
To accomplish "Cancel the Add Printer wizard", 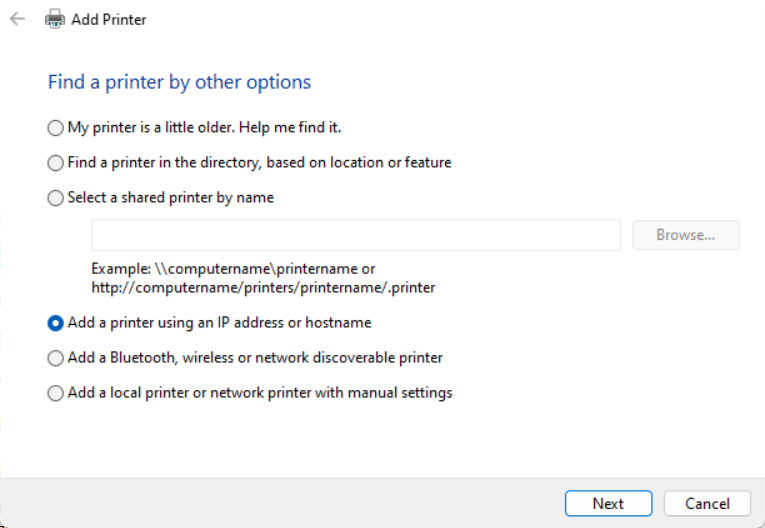I will coord(707,504).
